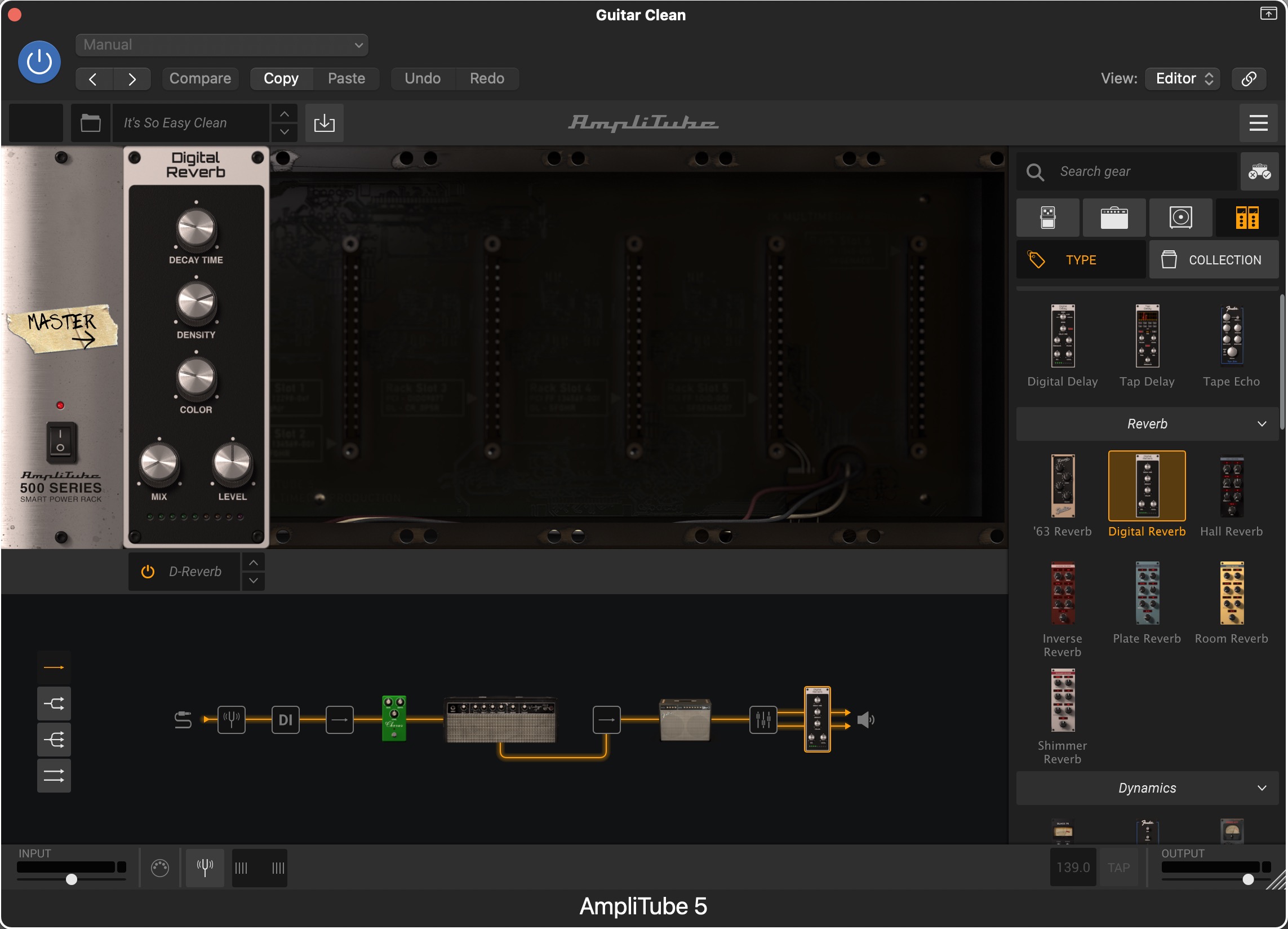
Task: Click the output speaker icon in chain
Action: click(x=865, y=720)
